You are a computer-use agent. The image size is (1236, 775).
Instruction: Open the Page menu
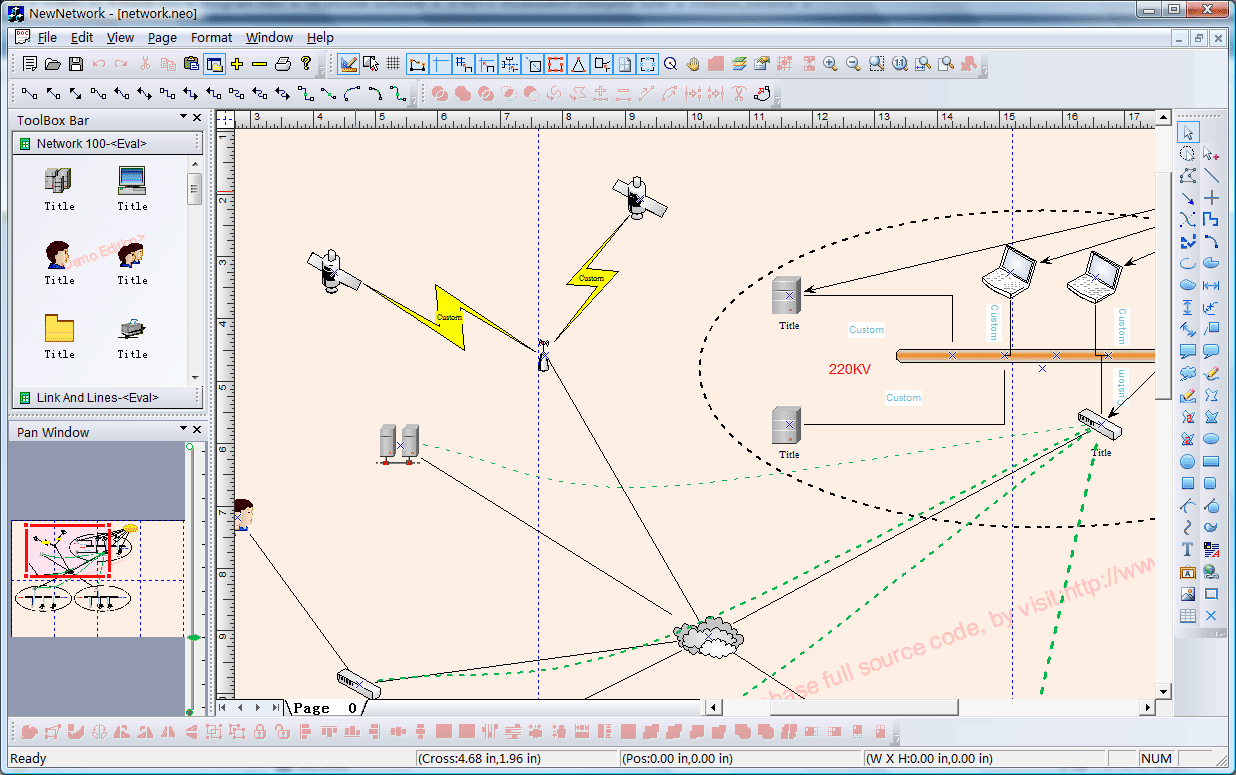pos(162,37)
